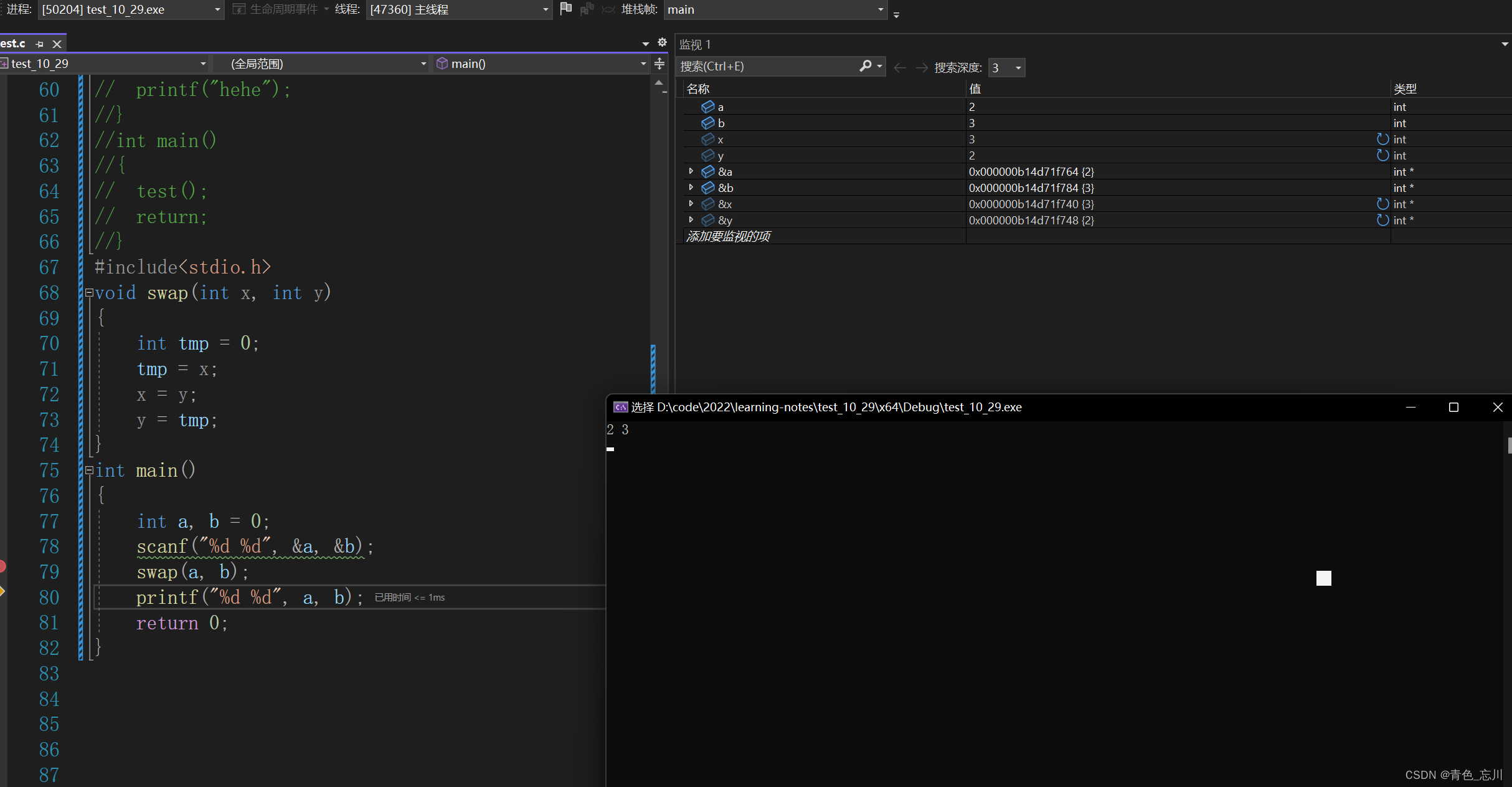The width and height of the screenshot is (1512, 787).
Task: Click the variable icon next to &b
Action: [x=708, y=188]
